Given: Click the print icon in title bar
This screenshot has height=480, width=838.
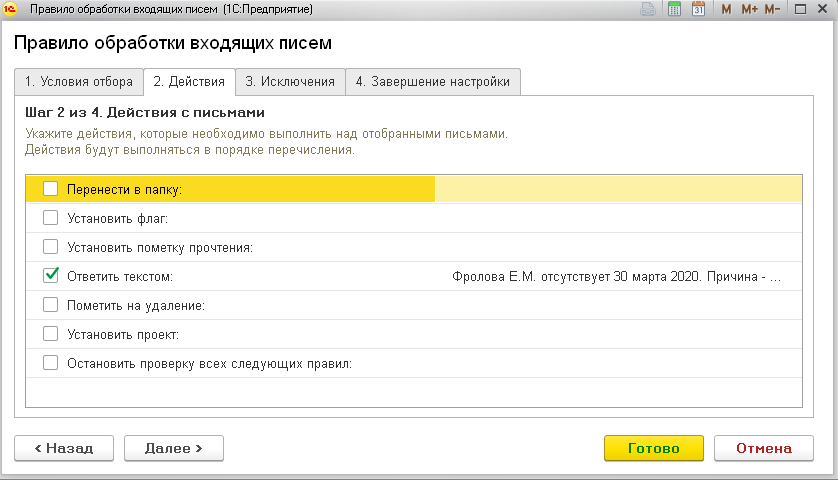Looking at the screenshot, I should coord(649,9).
